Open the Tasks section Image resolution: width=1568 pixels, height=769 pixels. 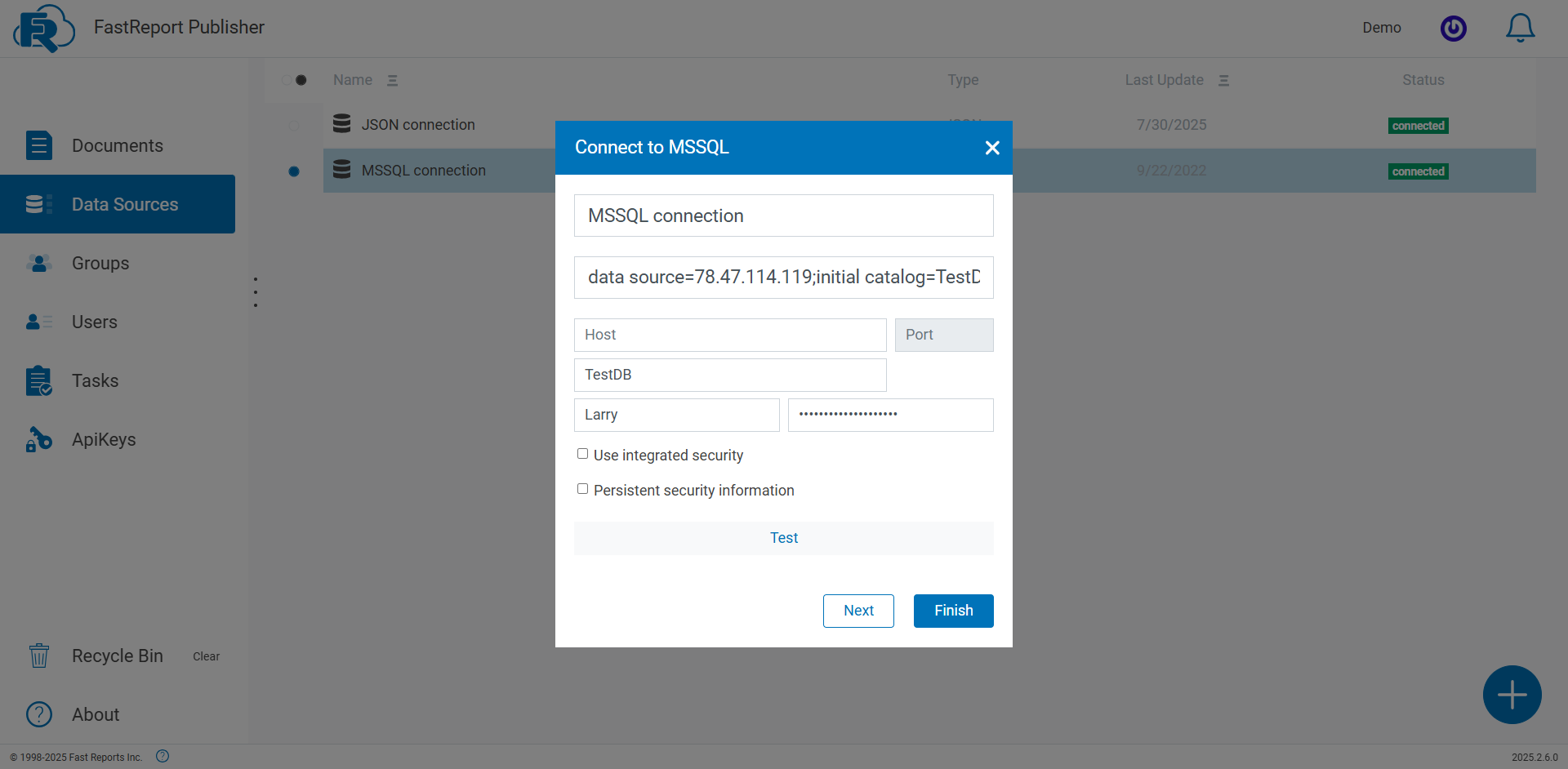[x=118, y=380]
